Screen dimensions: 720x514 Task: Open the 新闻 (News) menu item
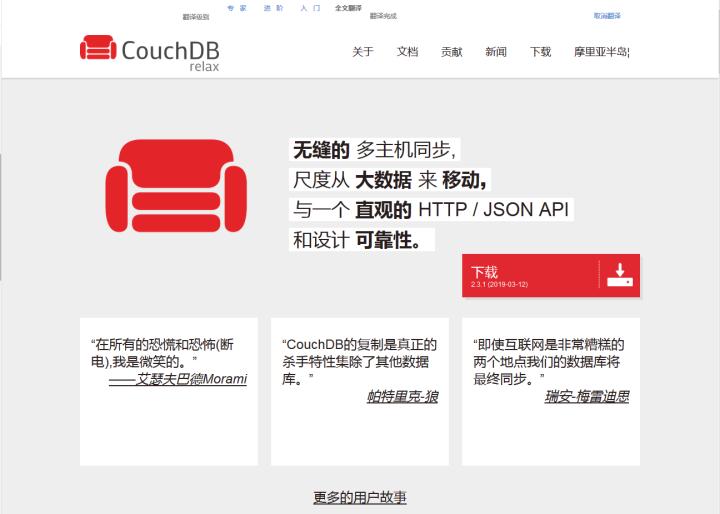(496, 52)
